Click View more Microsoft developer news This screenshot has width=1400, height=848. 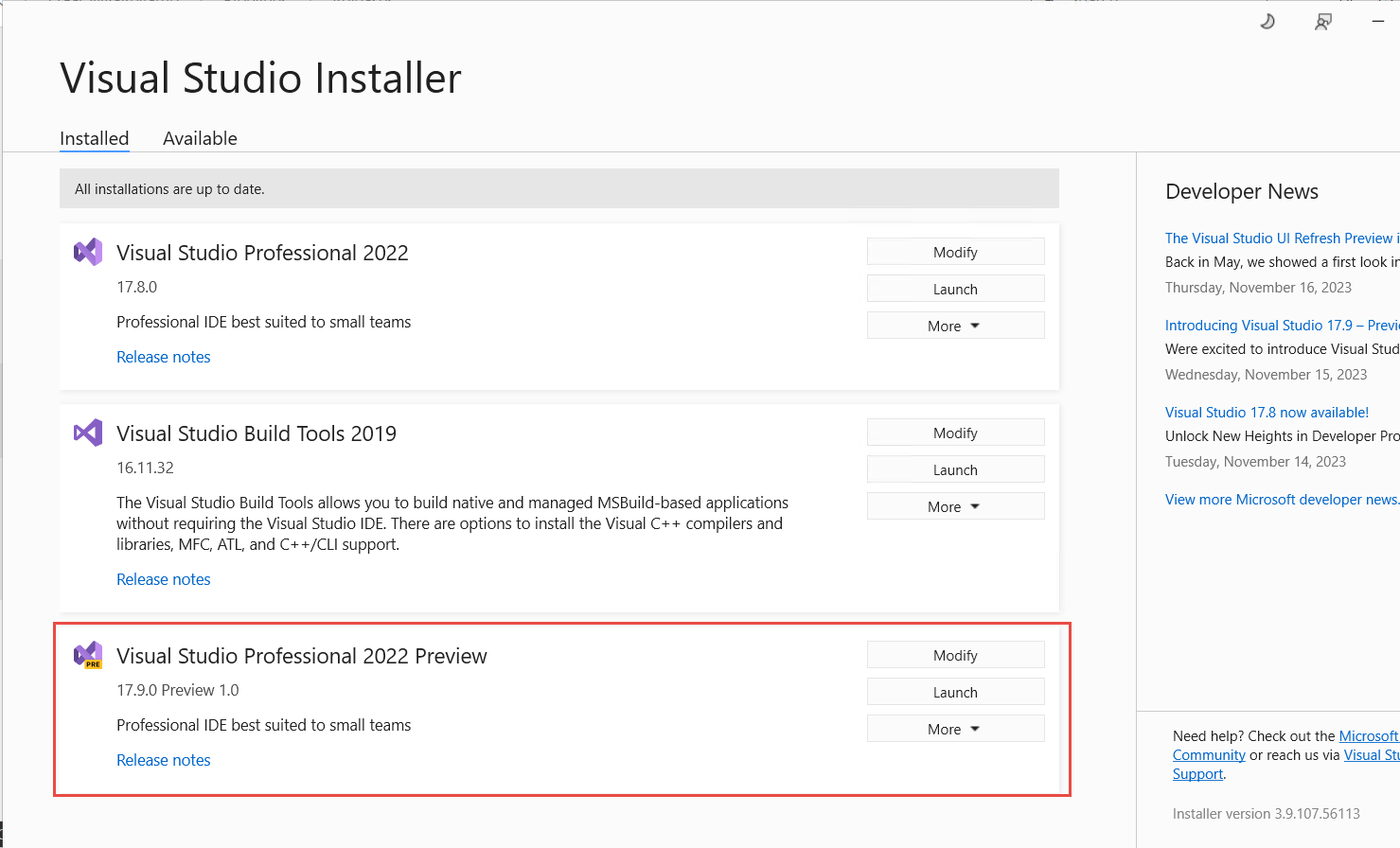point(1282,500)
